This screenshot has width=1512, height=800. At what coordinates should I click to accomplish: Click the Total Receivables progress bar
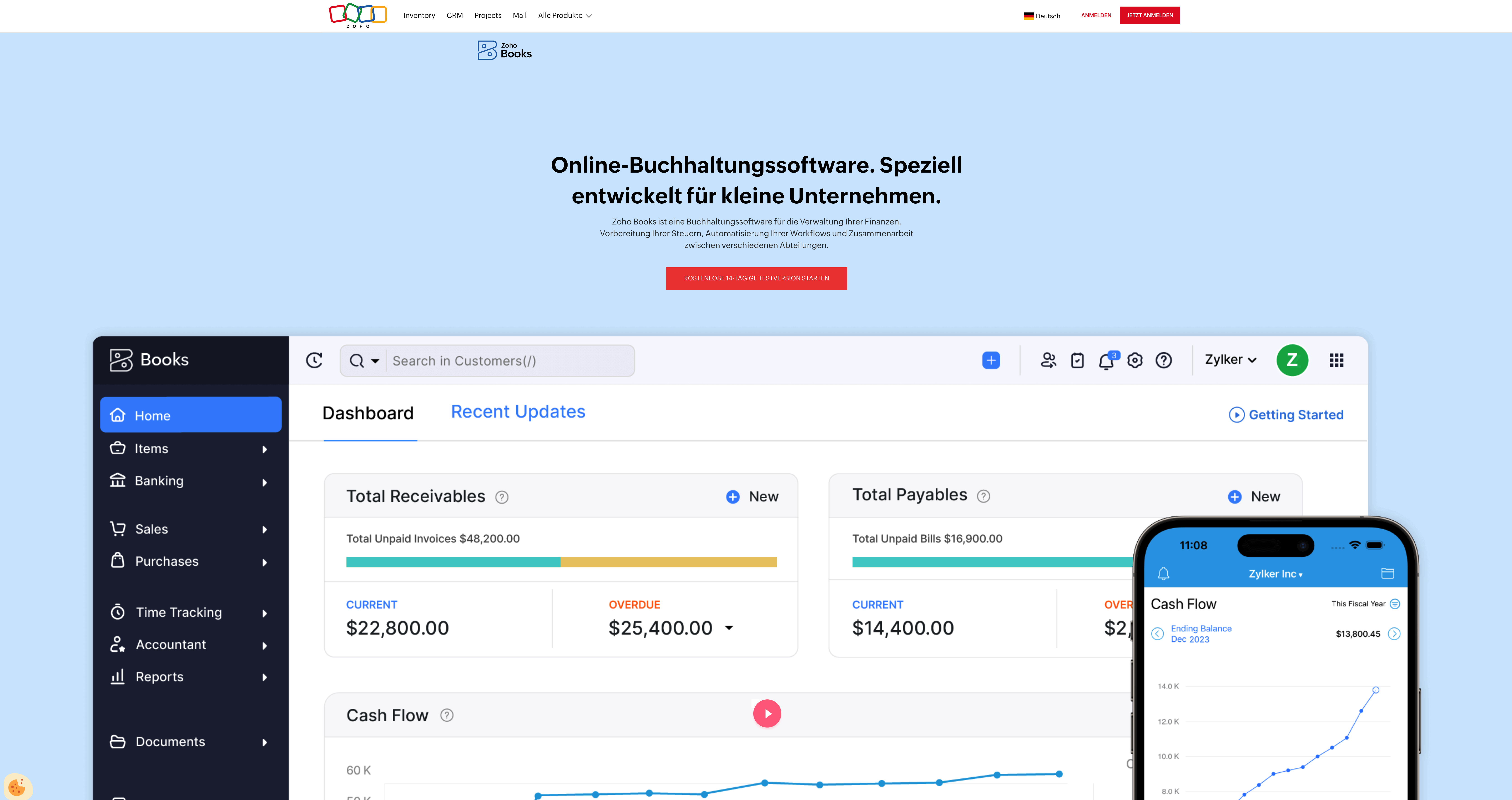[x=561, y=562]
